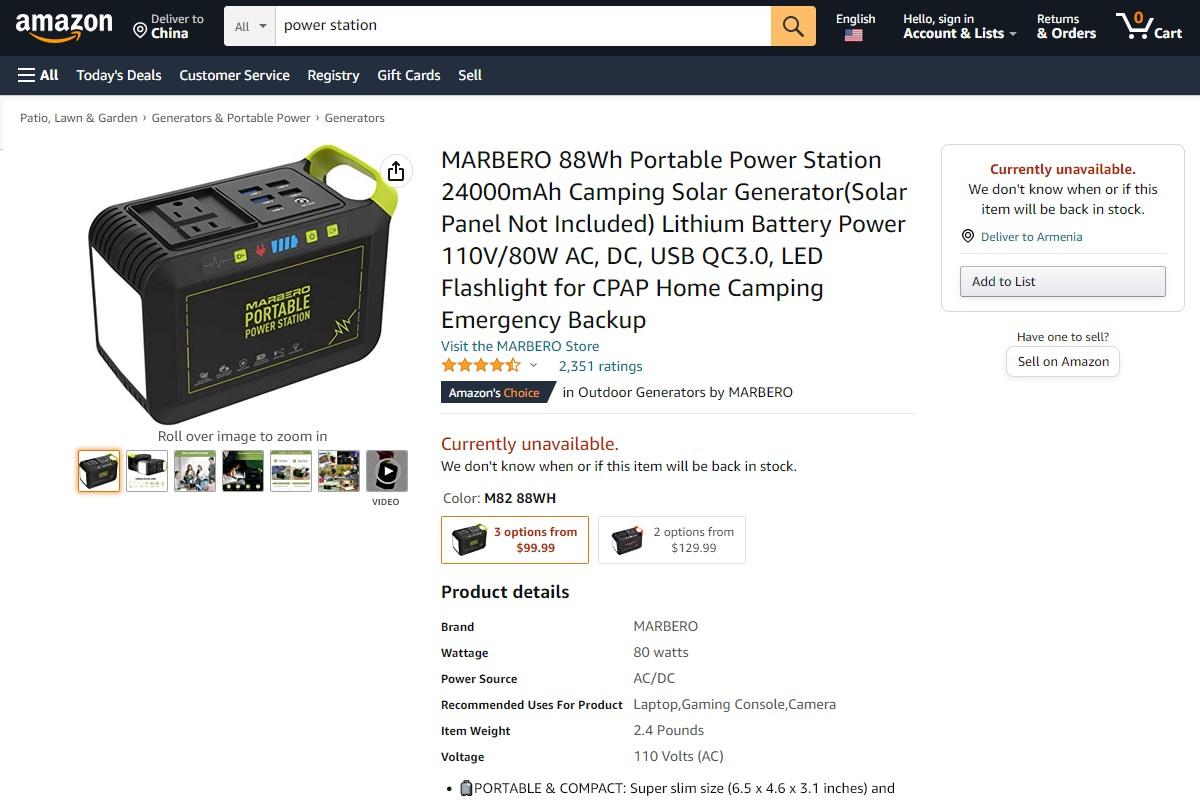Open the shopping cart icon
The image size is (1200, 800).
coord(1149,26)
